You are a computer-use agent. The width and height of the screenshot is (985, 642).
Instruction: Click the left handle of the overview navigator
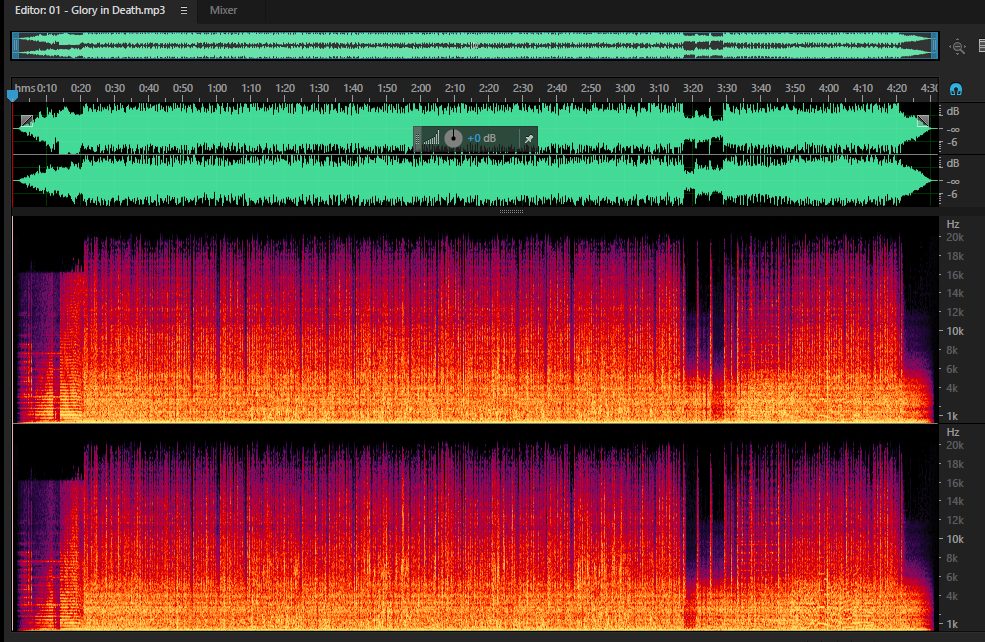click(x=16, y=46)
